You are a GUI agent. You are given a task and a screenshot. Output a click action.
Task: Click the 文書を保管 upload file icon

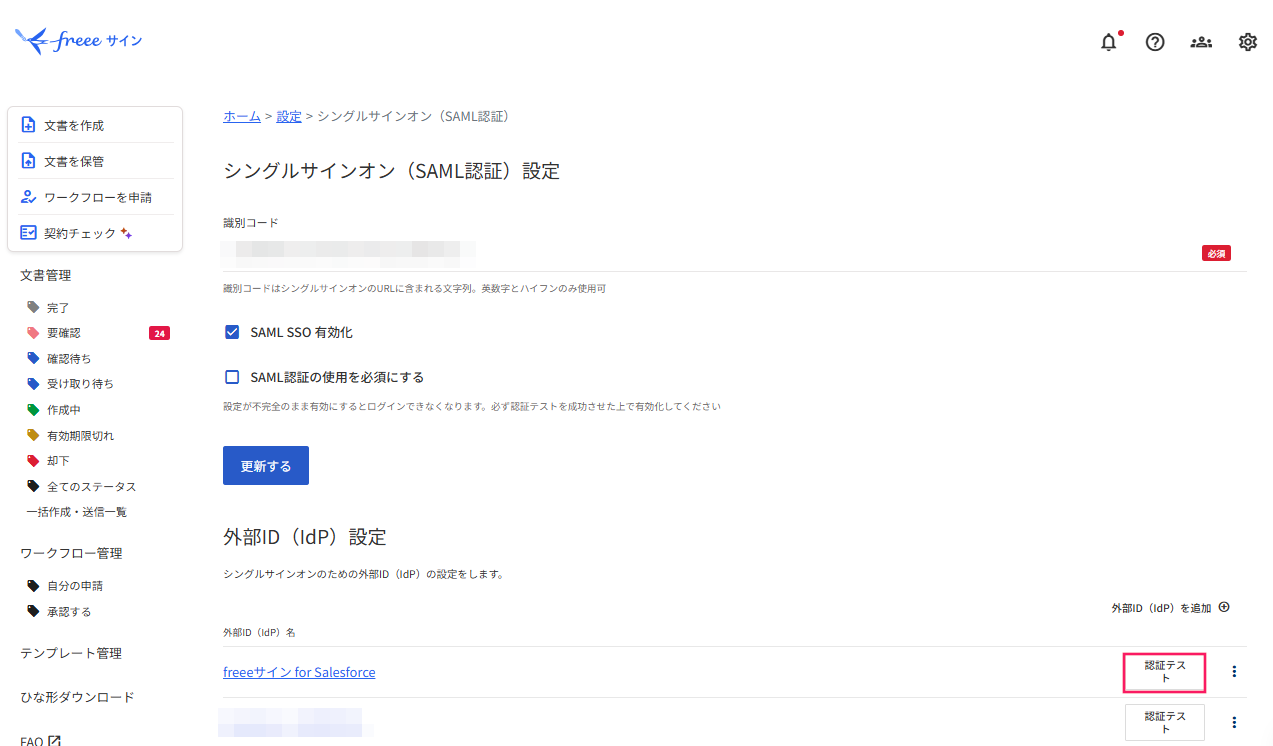coord(29,161)
